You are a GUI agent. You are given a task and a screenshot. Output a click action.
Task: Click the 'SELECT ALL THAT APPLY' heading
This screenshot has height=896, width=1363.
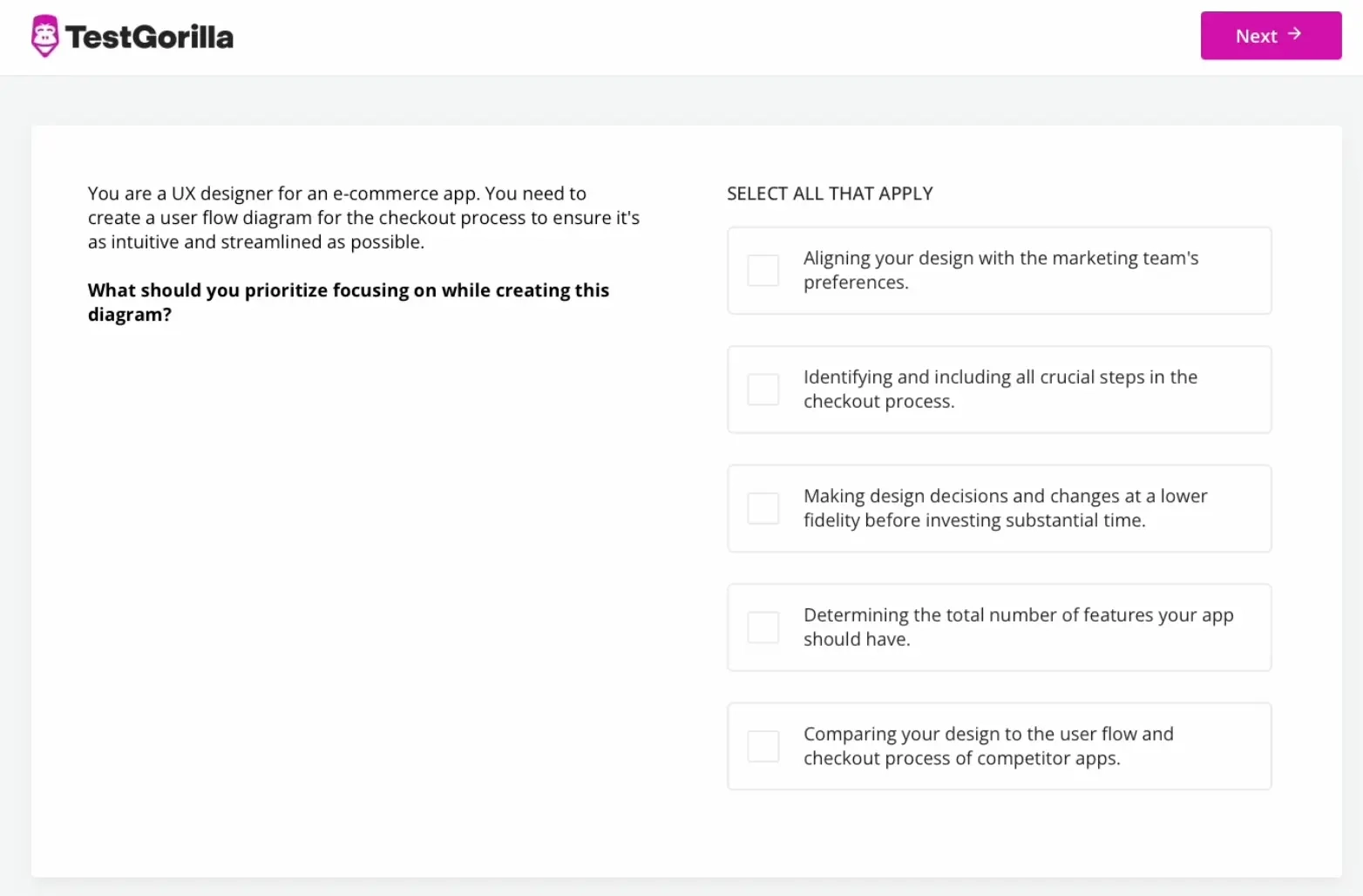830,193
